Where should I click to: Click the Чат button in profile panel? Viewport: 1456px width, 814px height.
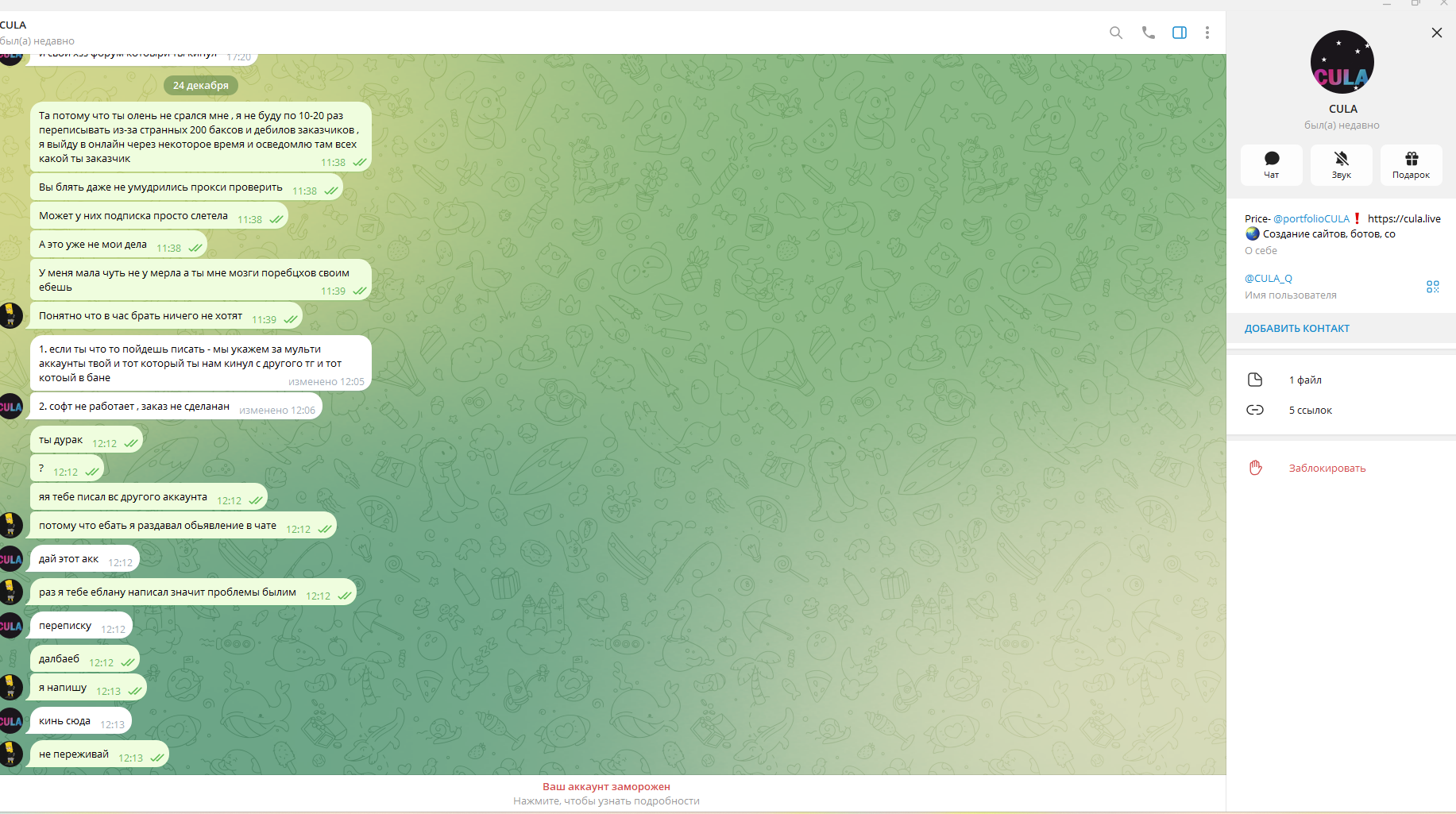tap(1272, 164)
